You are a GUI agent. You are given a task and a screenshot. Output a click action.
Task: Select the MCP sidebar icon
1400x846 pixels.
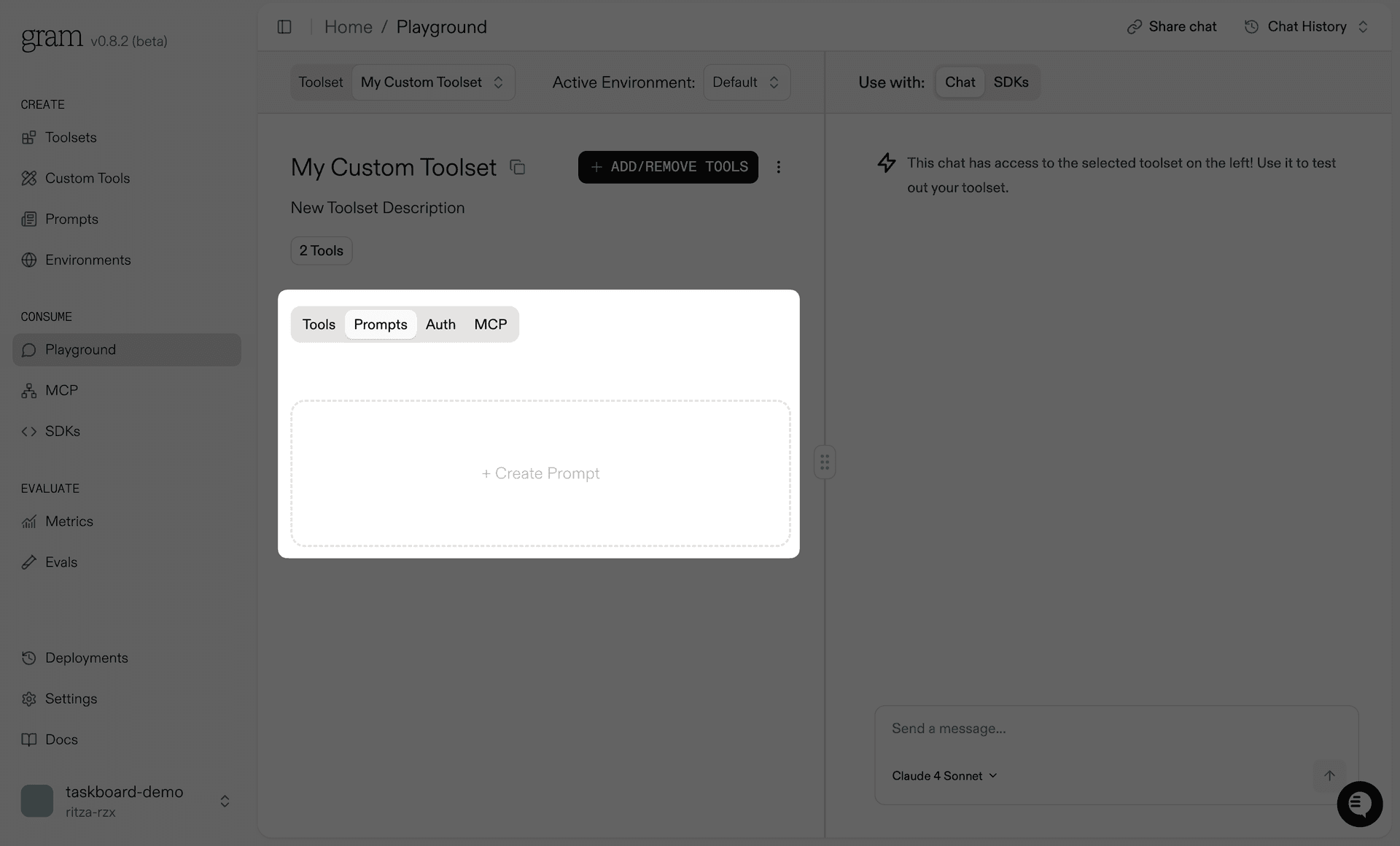[x=29, y=390]
